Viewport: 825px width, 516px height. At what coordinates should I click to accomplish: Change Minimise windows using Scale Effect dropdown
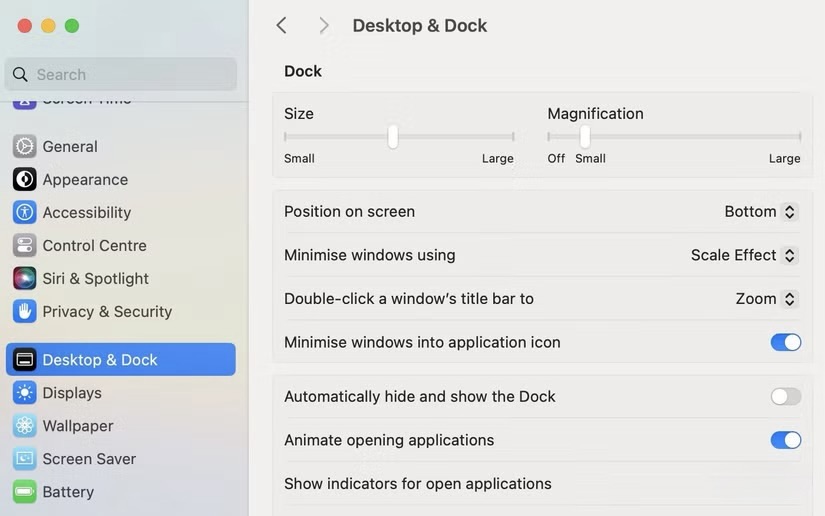(743, 255)
